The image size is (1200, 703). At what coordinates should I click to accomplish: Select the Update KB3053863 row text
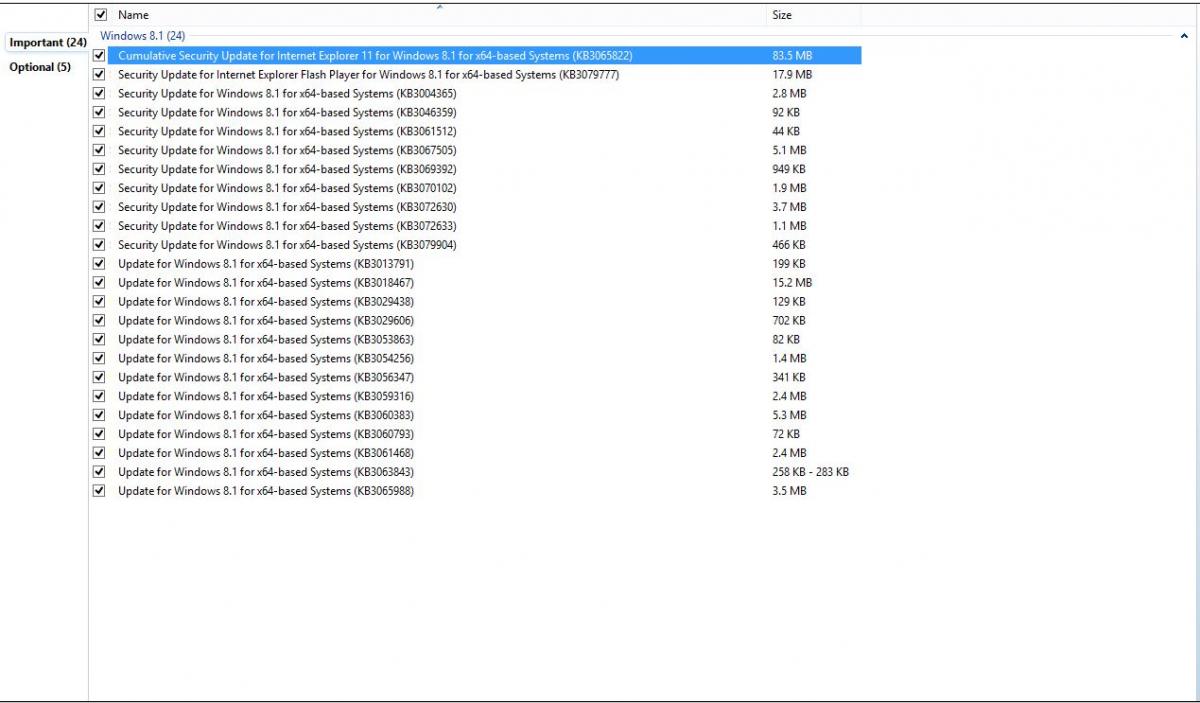tap(266, 340)
